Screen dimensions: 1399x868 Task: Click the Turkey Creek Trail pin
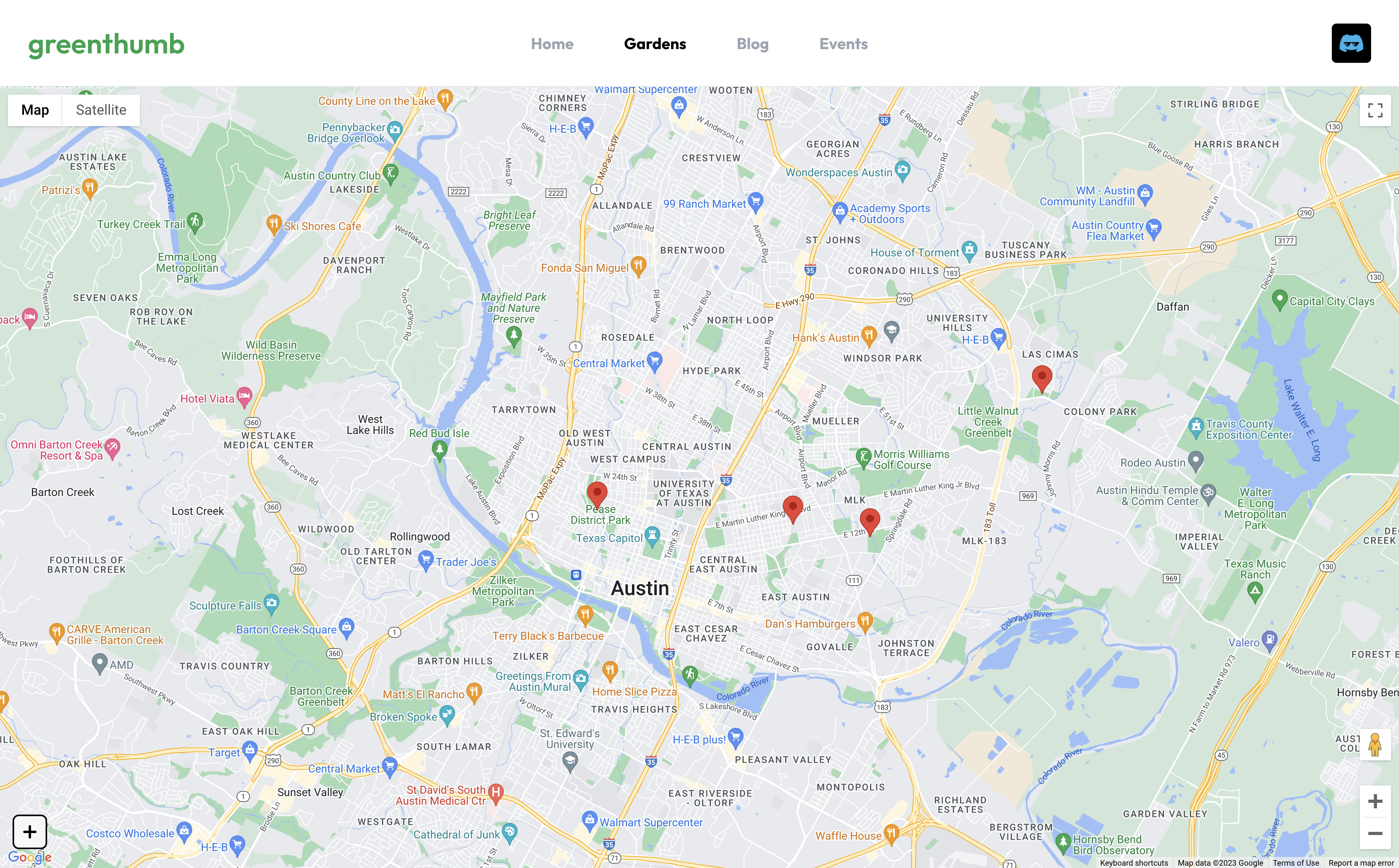pos(195,223)
